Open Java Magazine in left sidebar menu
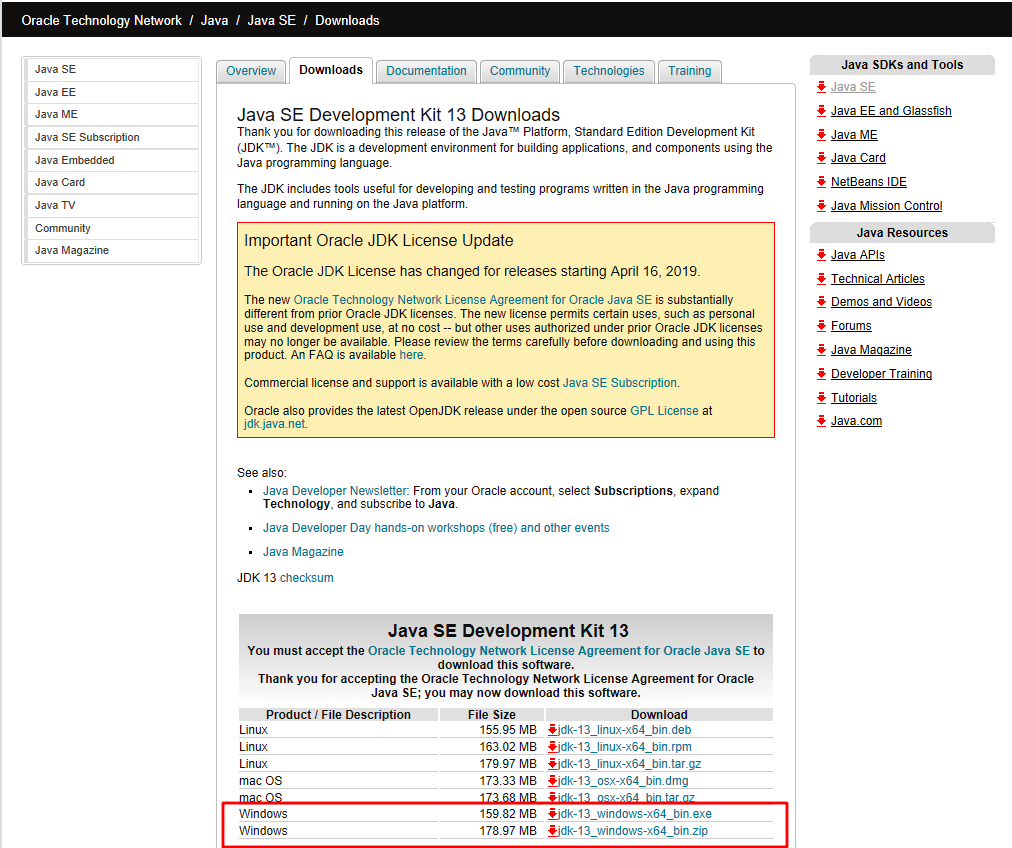 (112, 250)
